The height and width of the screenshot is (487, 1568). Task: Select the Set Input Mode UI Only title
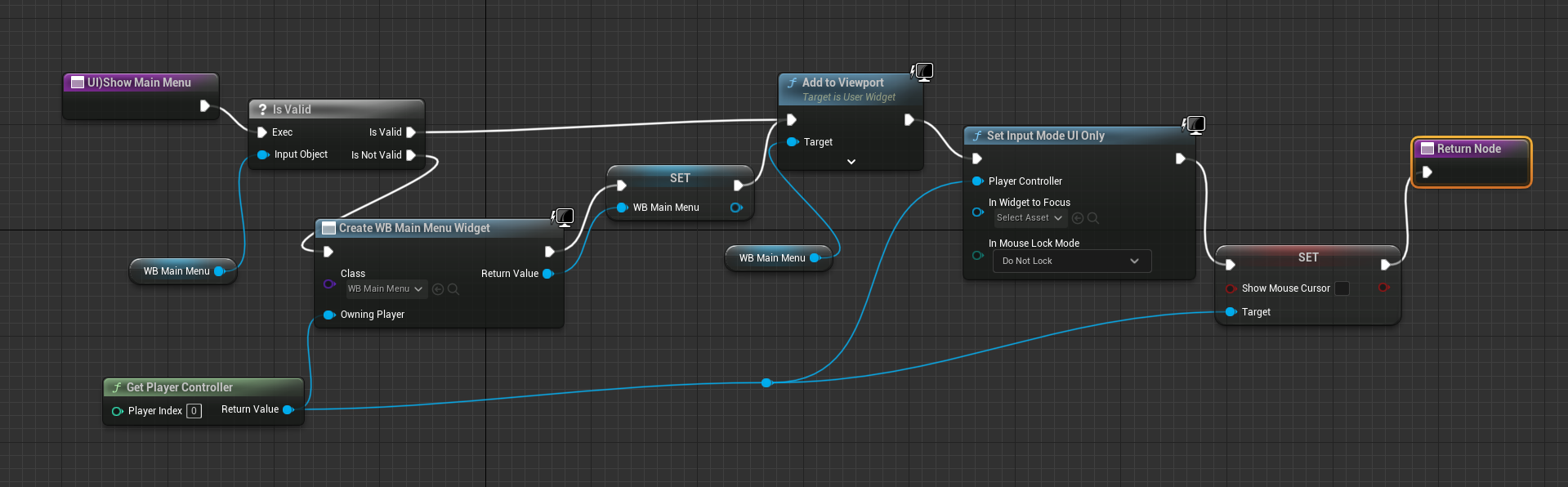(1046, 136)
